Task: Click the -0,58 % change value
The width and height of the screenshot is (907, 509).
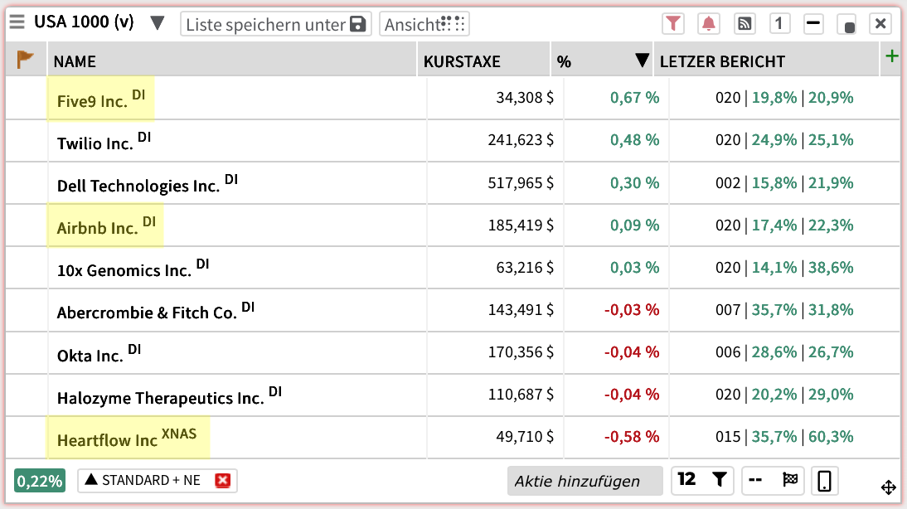Action: coord(632,437)
